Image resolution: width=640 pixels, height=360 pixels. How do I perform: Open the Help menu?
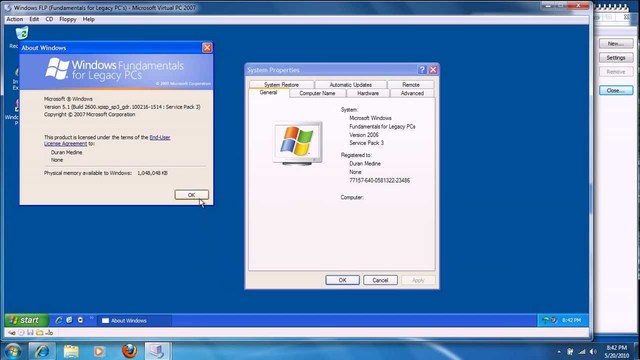(89, 19)
